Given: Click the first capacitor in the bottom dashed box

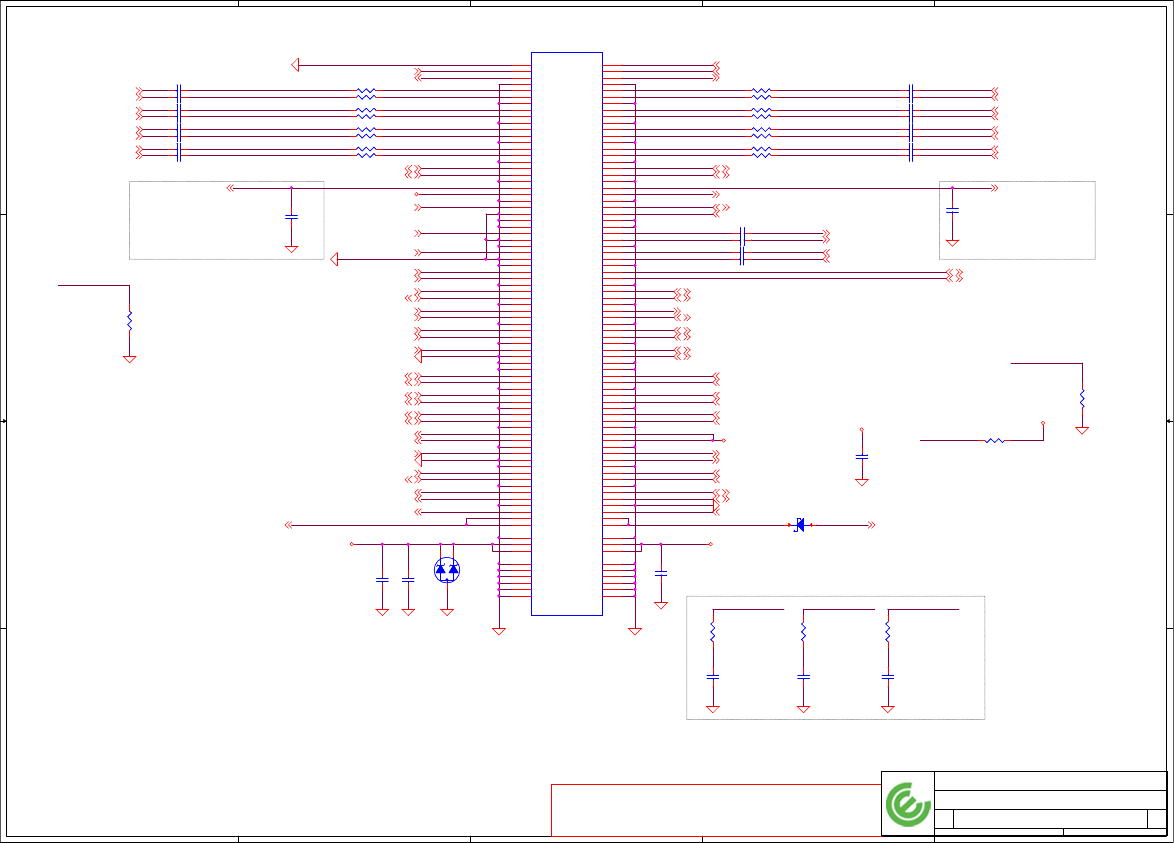Looking at the screenshot, I should point(713,677).
